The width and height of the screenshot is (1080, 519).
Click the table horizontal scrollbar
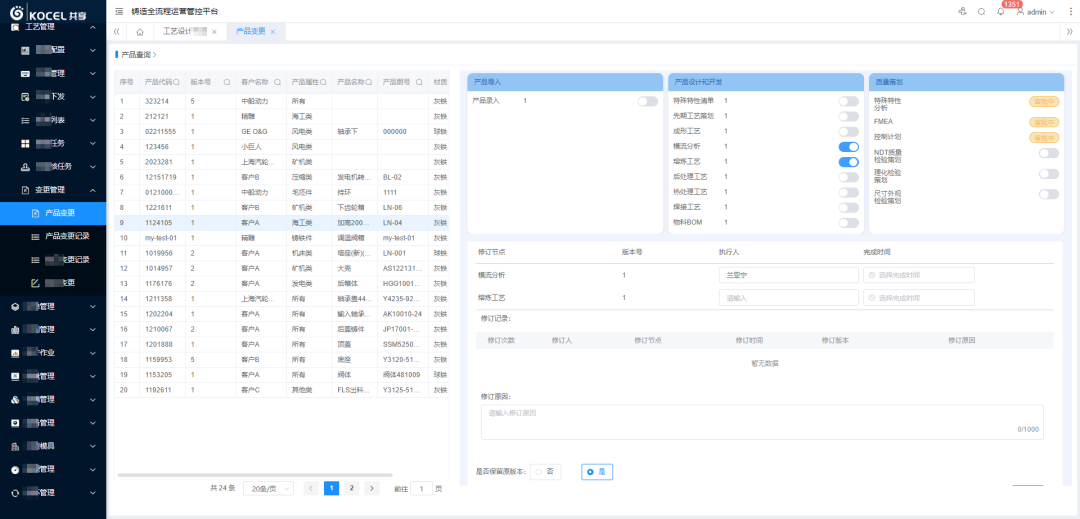tap(255, 475)
